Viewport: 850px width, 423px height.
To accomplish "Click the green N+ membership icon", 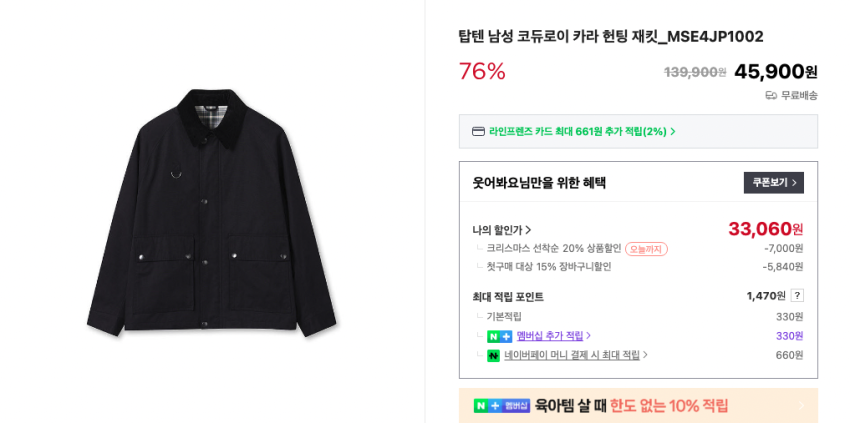I will pos(499,336).
